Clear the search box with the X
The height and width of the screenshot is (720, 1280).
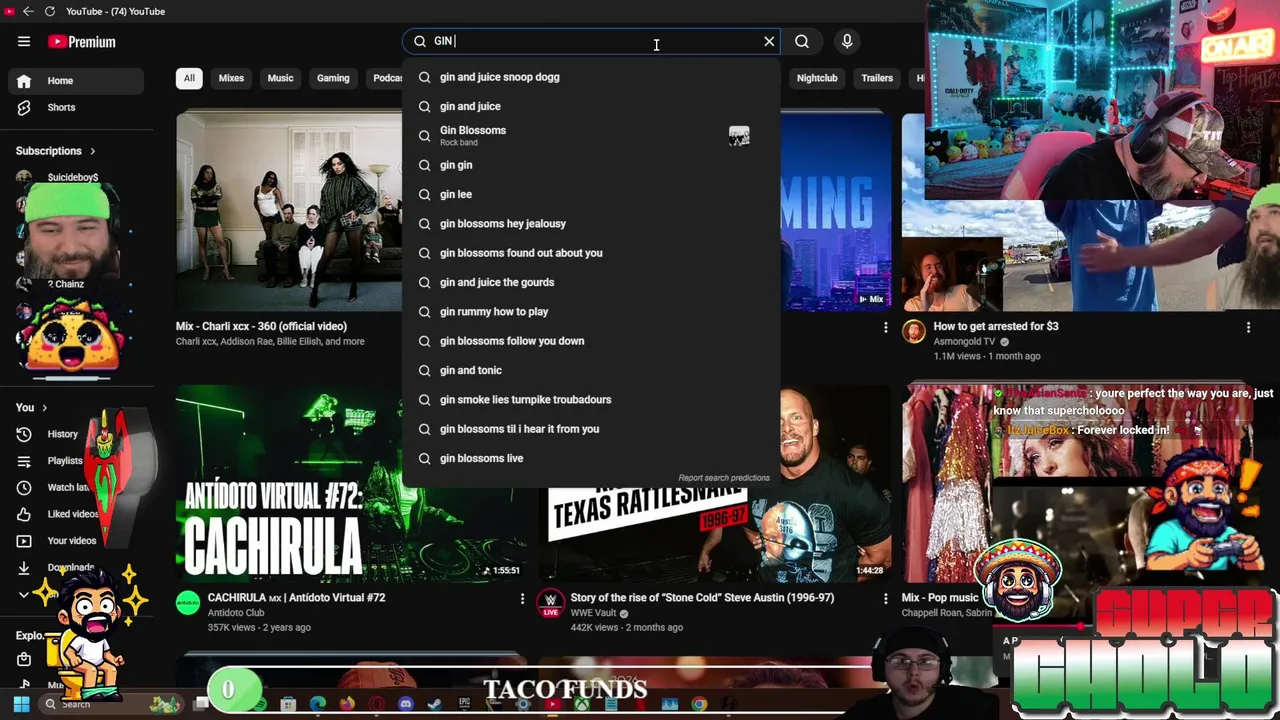click(x=769, y=41)
